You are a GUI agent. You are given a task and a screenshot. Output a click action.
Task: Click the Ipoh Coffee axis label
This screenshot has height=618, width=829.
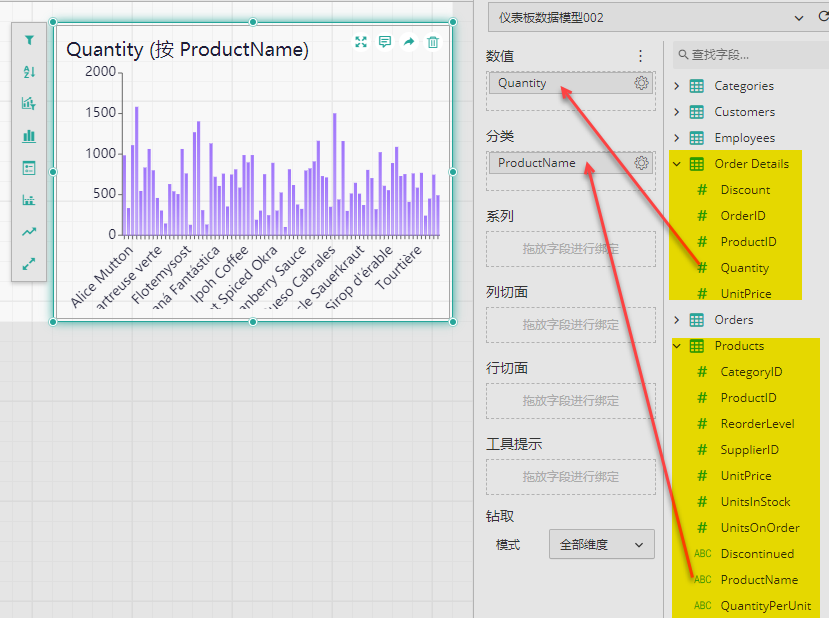coord(219,274)
